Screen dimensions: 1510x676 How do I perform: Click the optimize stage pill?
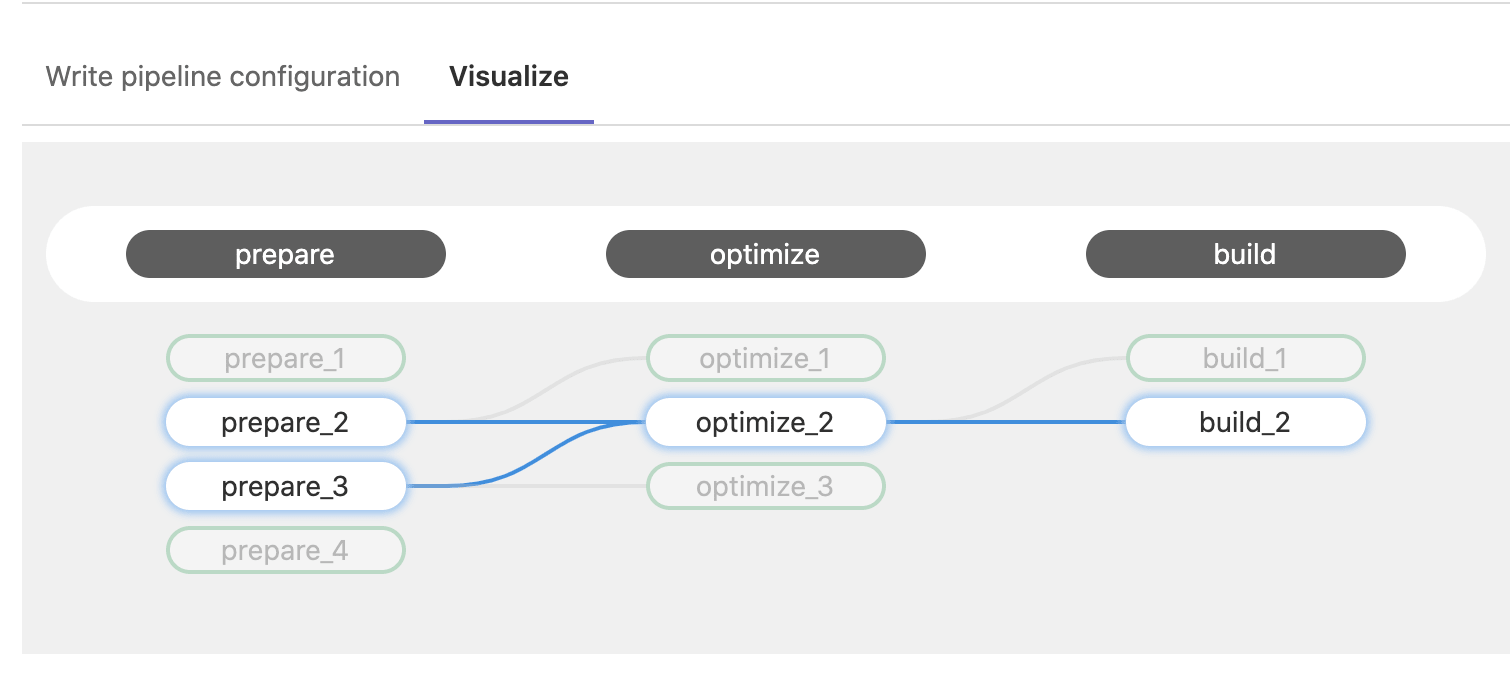click(x=765, y=254)
